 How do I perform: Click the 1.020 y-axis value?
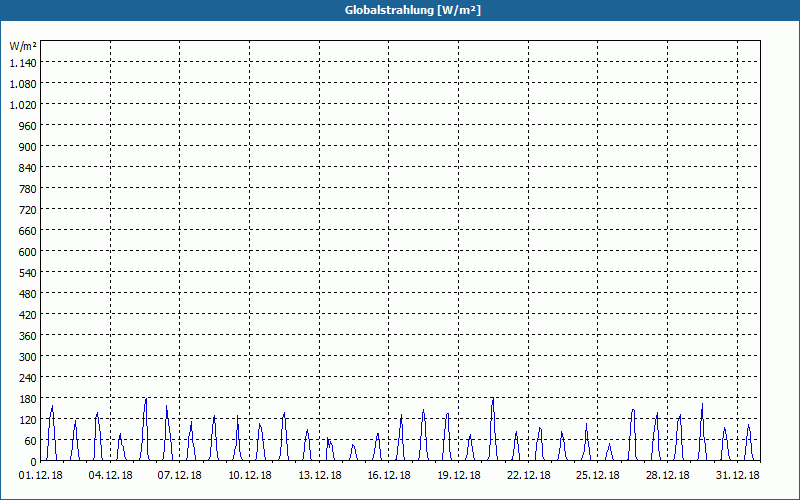point(23,105)
